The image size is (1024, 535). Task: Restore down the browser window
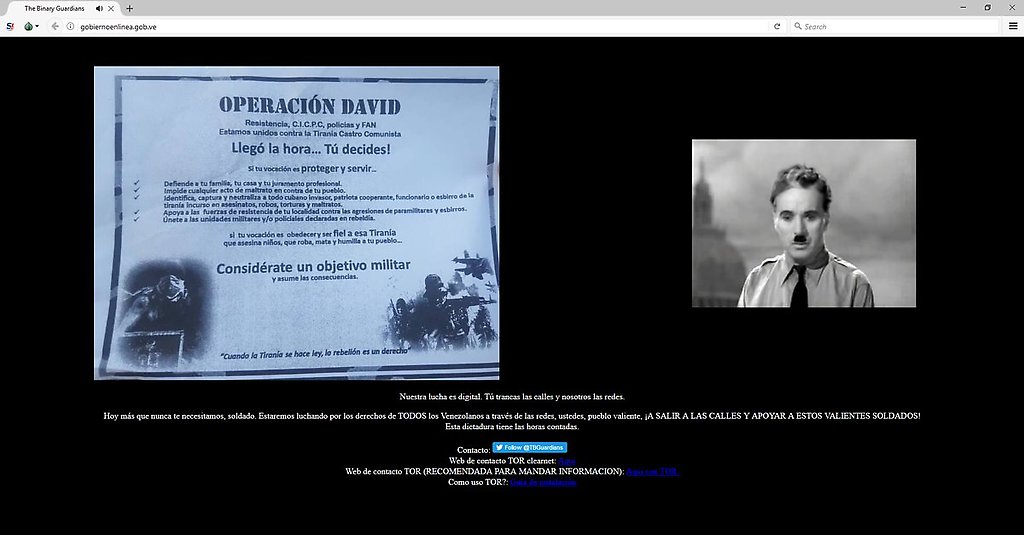[987, 7]
